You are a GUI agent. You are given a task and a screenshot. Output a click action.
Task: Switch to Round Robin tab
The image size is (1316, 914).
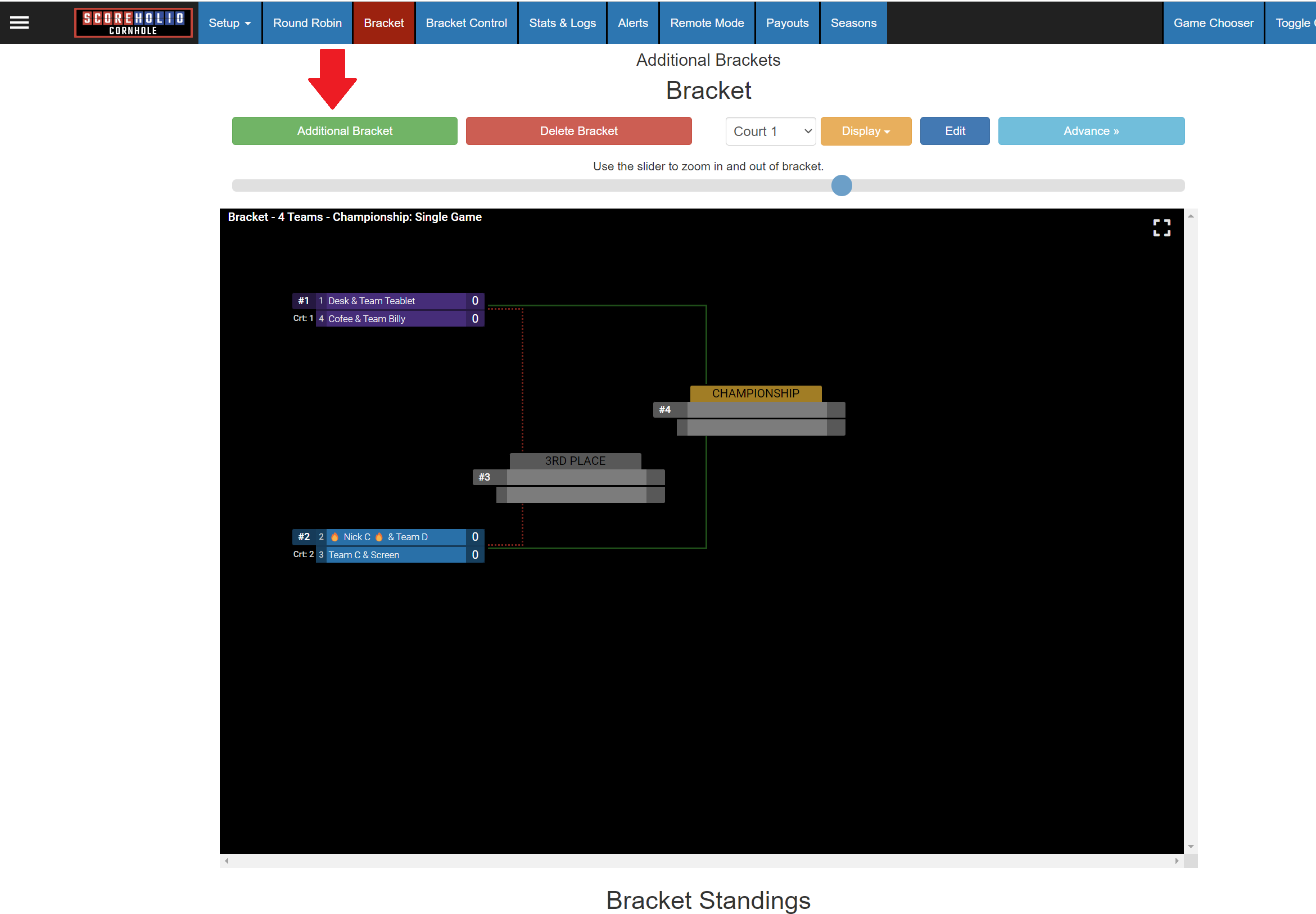pyautogui.click(x=307, y=23)
